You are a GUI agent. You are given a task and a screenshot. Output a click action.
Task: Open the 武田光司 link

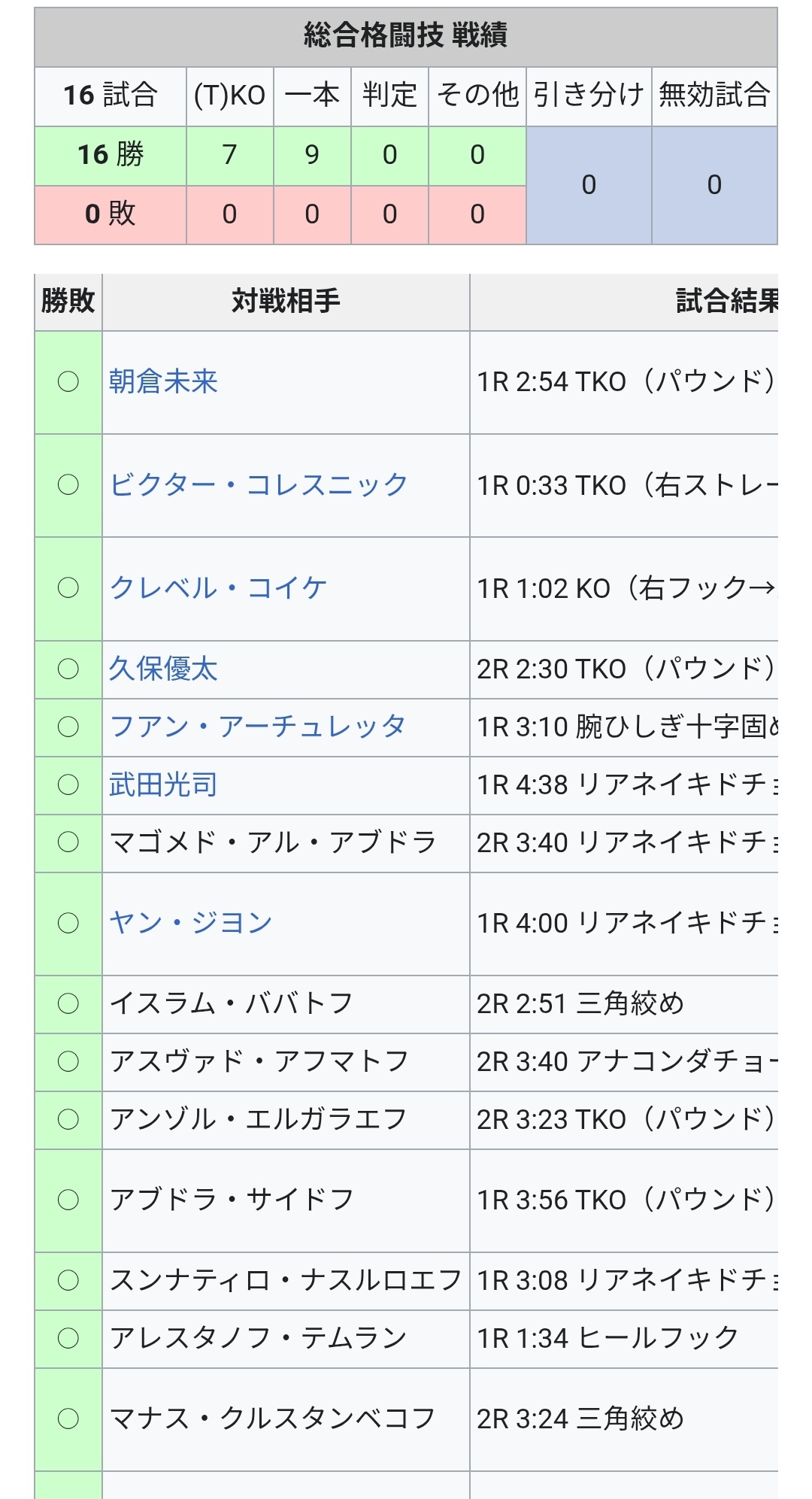(163, 785)
